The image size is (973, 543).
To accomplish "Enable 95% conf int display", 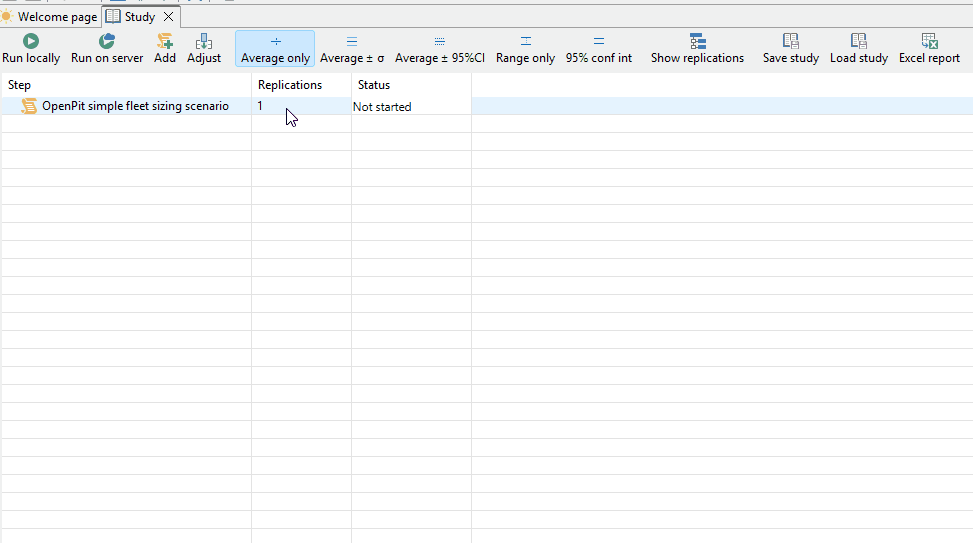I will [x=598, y=48].
